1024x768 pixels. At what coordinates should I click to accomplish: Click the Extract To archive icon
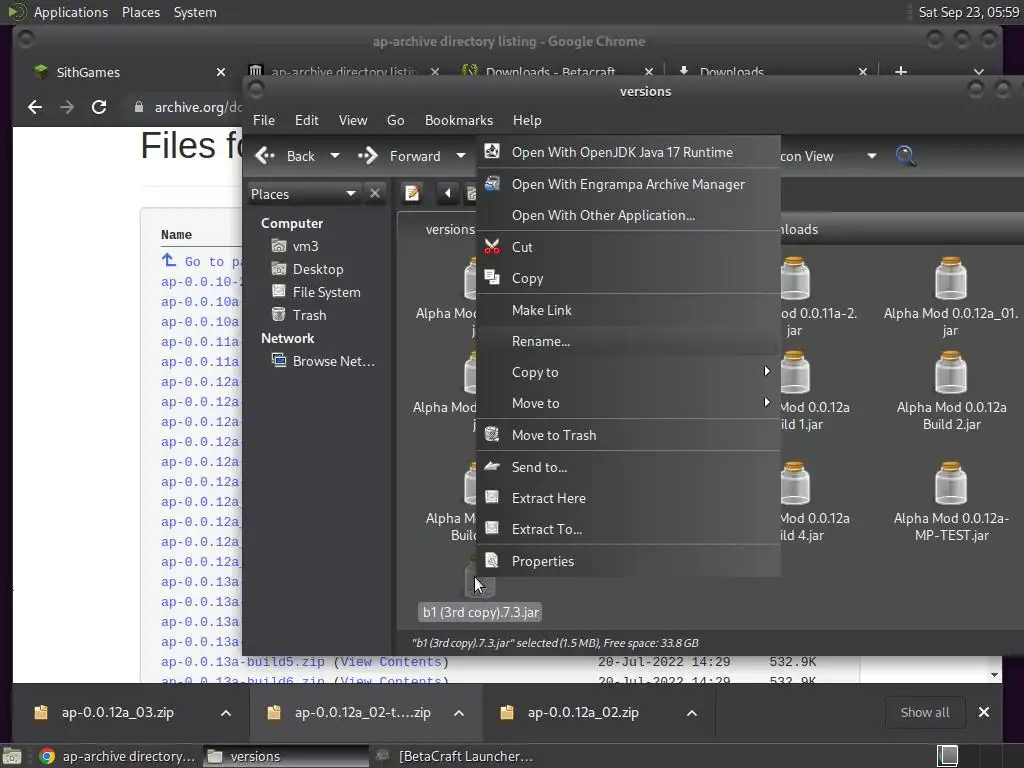pos(492,529)
